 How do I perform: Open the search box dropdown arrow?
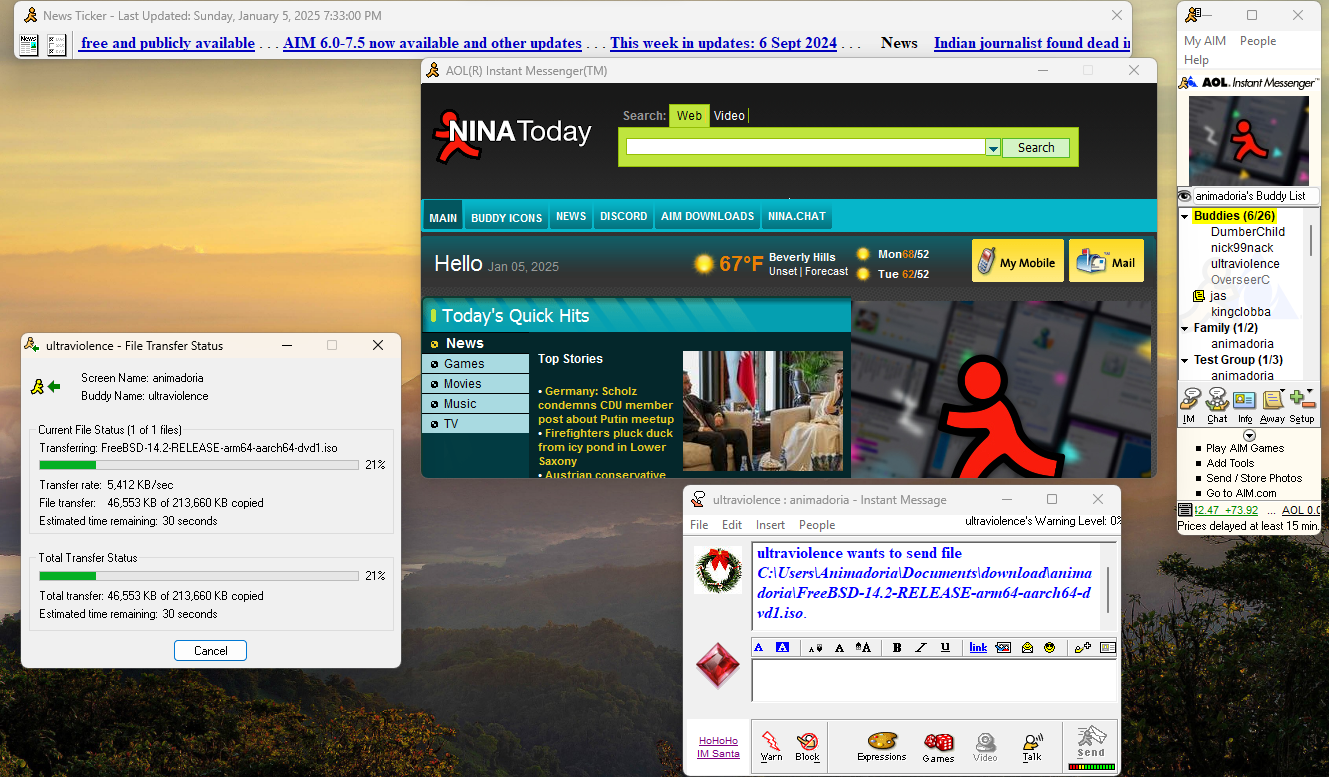click(x=993, y=148)
